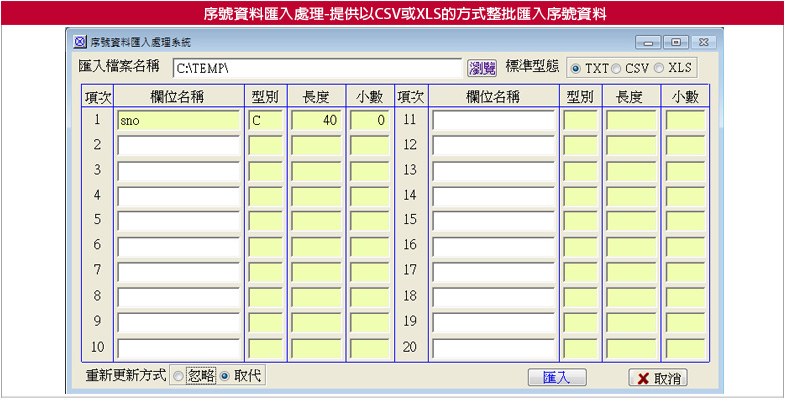Click the row 20 field name box

pos(493,348)
